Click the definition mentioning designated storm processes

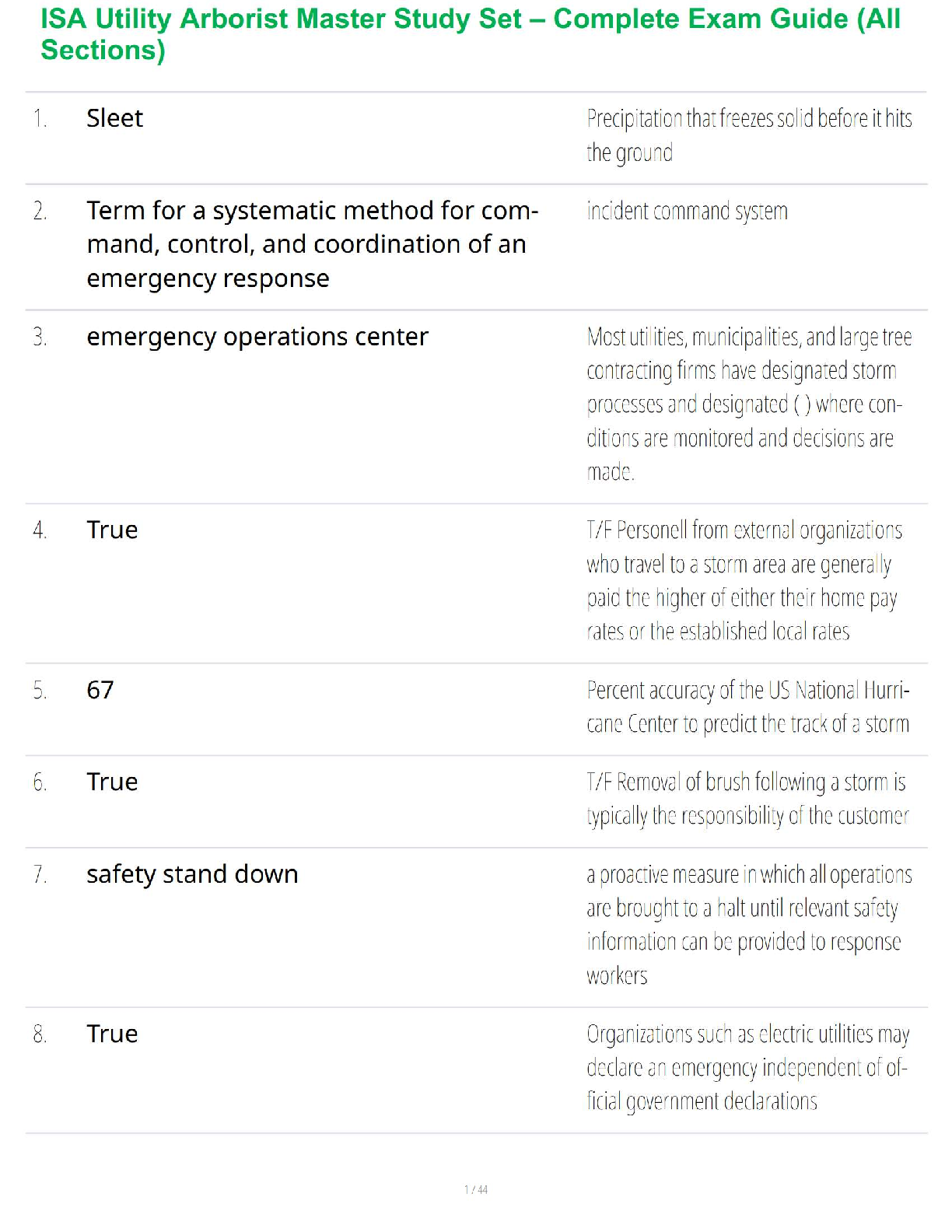click(x=748, y=404)
